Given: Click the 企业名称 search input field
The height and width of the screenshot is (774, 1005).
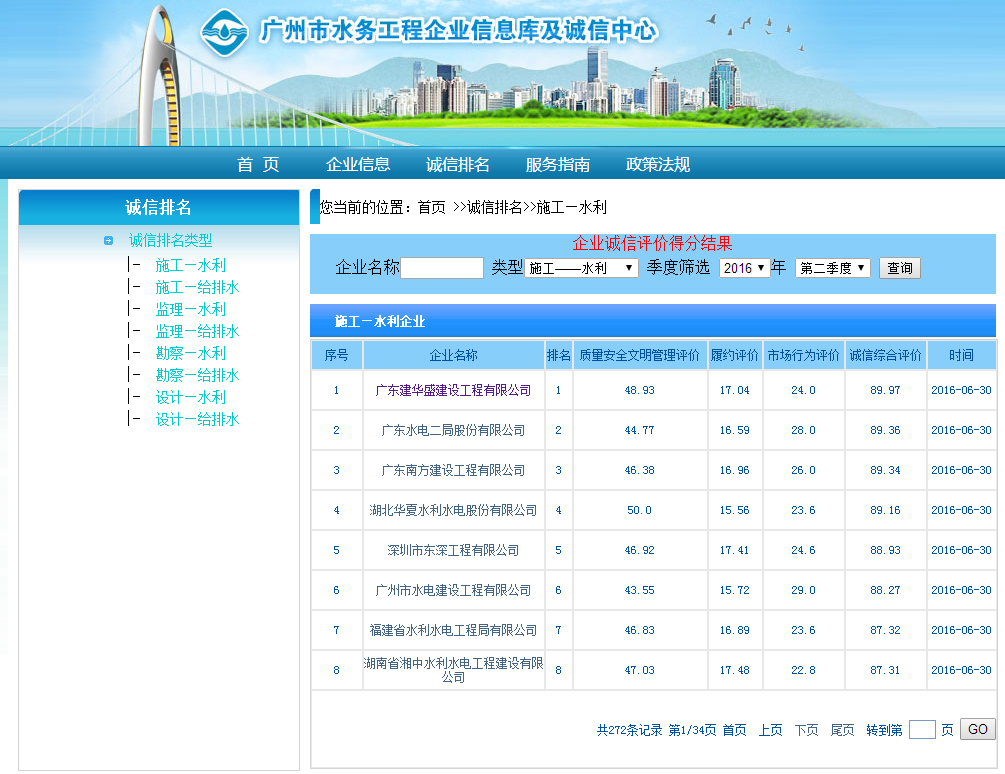Looking at the screenshot, I should pos(442,268).
